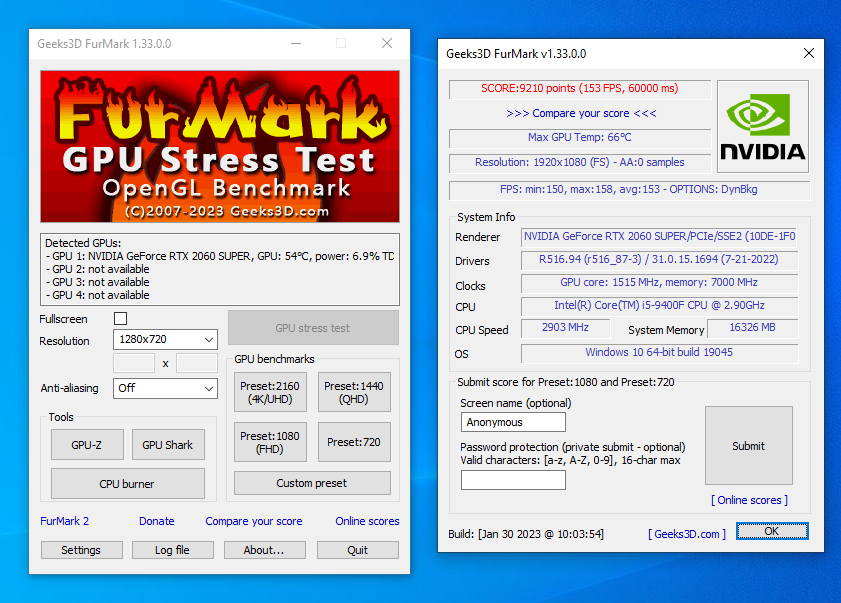Click Compare your score link in main window
This screenshot has width=841, height=603.
click(254, 521)
